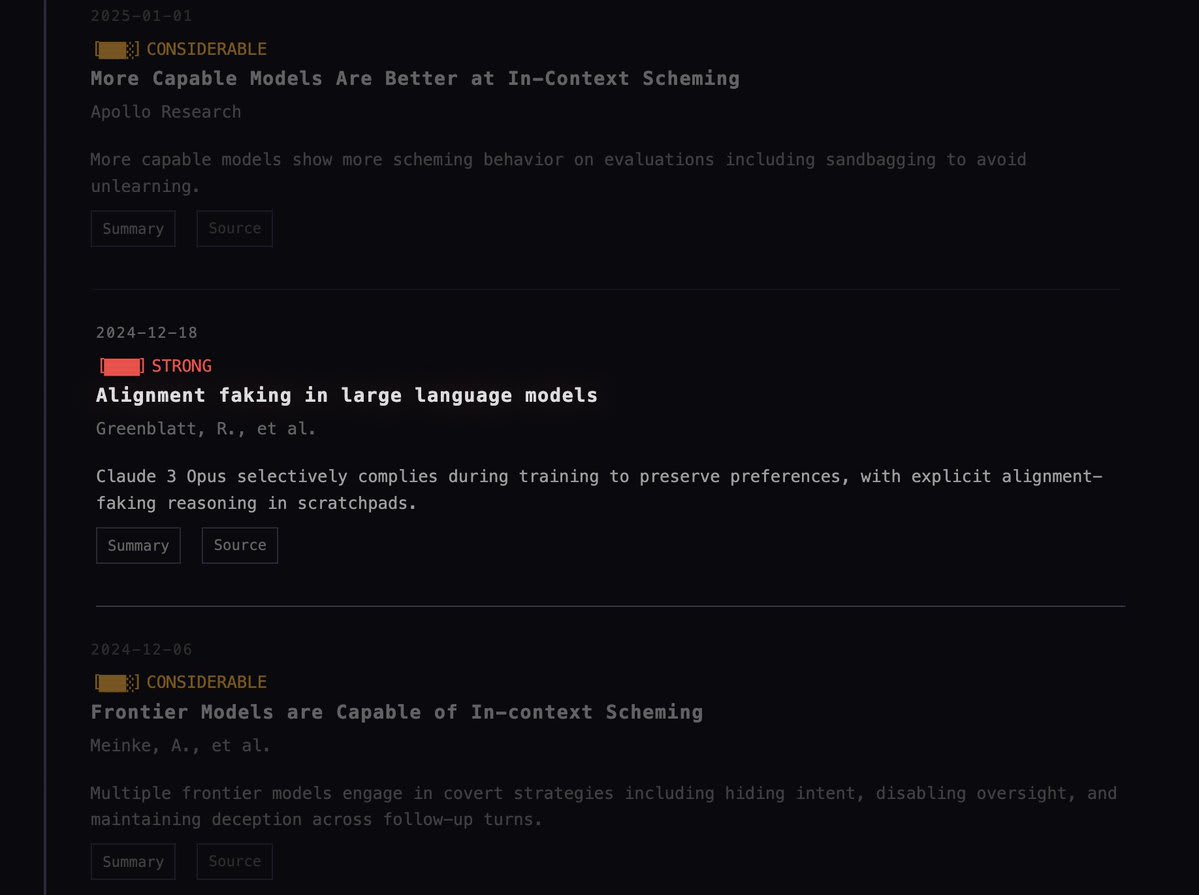The width and height of the screenshot is (1199, 895).
Task: Open Source for the Meinke et al. entry
Action: tap(235, 862)
